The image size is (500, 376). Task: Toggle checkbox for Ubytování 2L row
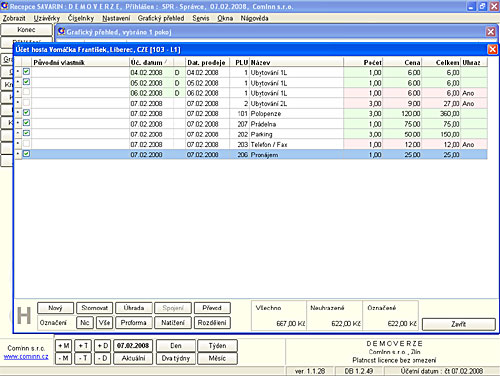coord(26,102)
